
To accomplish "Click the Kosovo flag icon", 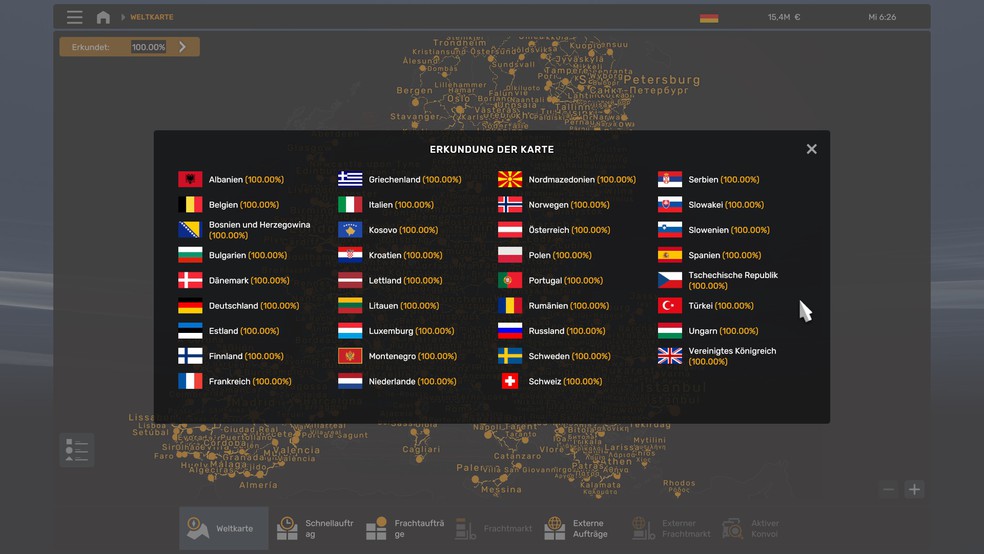I will point(350,230).
